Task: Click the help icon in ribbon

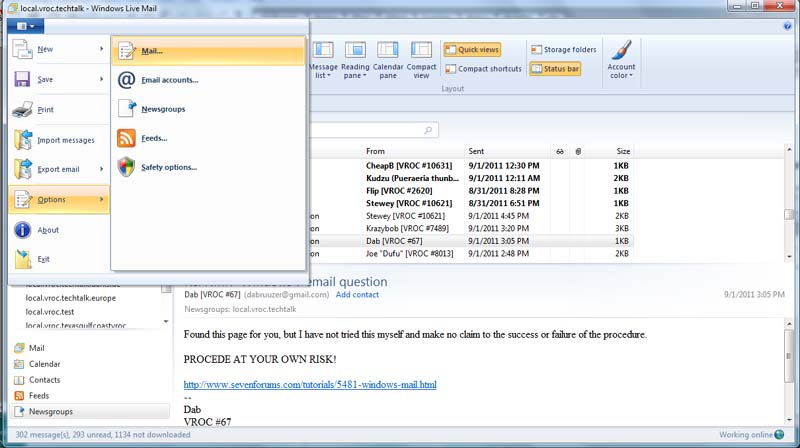Action: point(787,27)
